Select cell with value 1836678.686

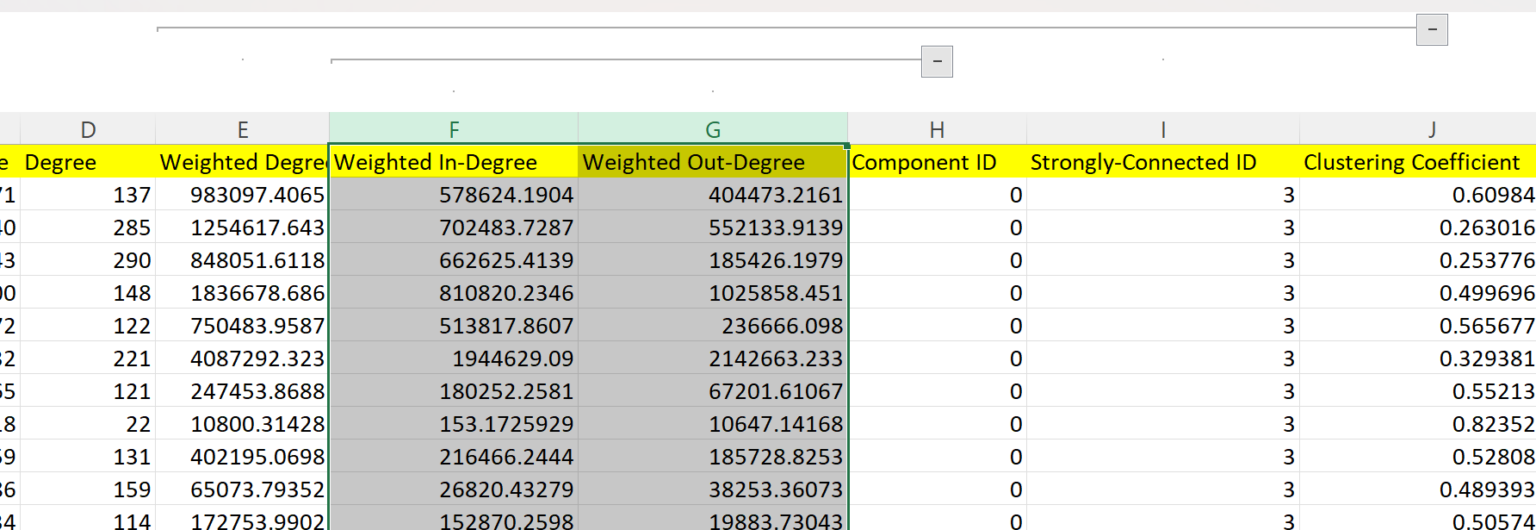242,293
